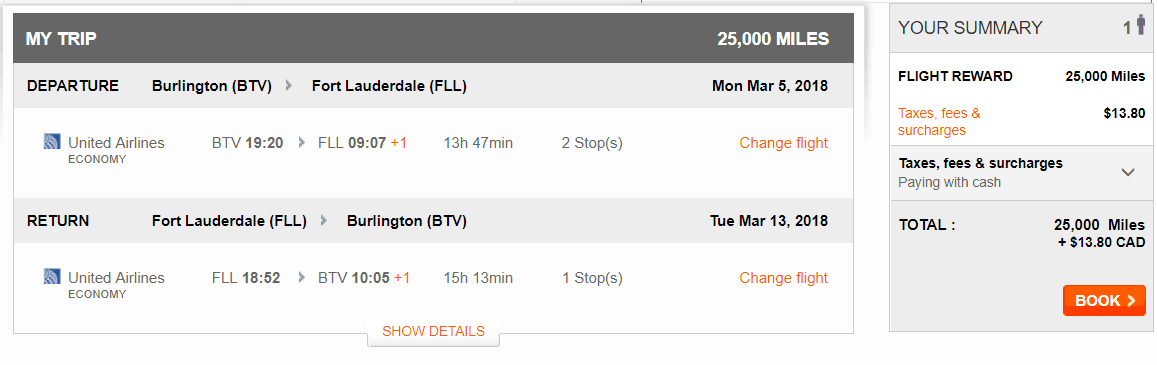The width and height of the screenshot is (1157, 365).
Task: Click Show Details to expand trip
Action: pyautogui.click(x=433, y=331)
